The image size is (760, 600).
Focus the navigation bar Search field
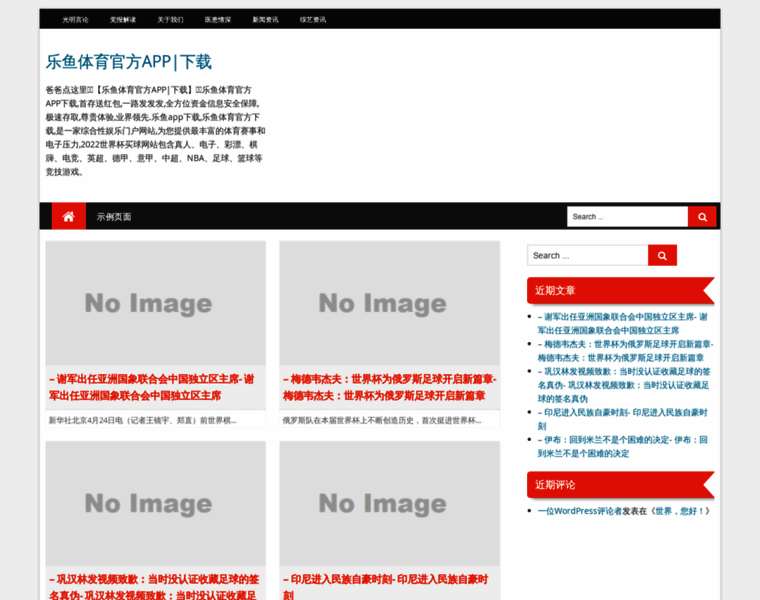pos(627,217)
